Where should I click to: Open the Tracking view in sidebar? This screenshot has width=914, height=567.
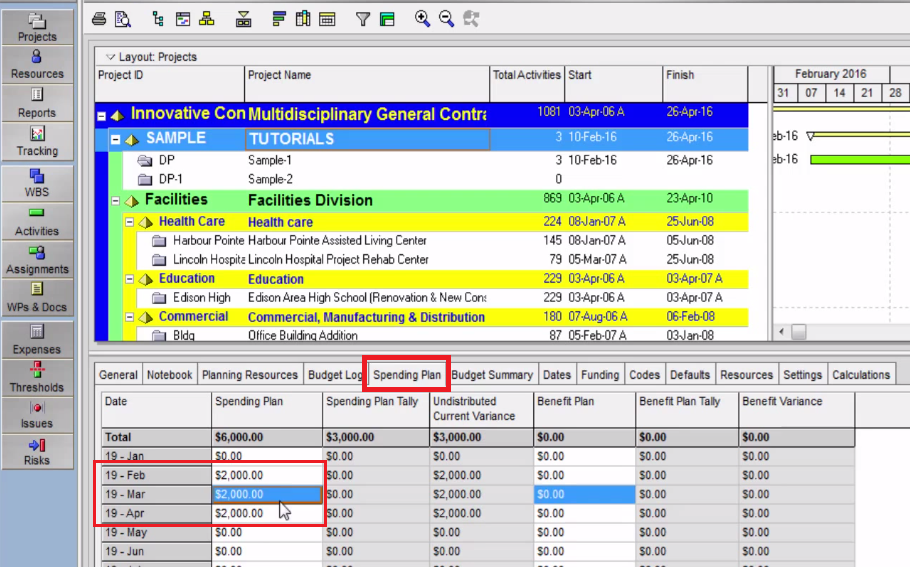[x=37, y=142]
